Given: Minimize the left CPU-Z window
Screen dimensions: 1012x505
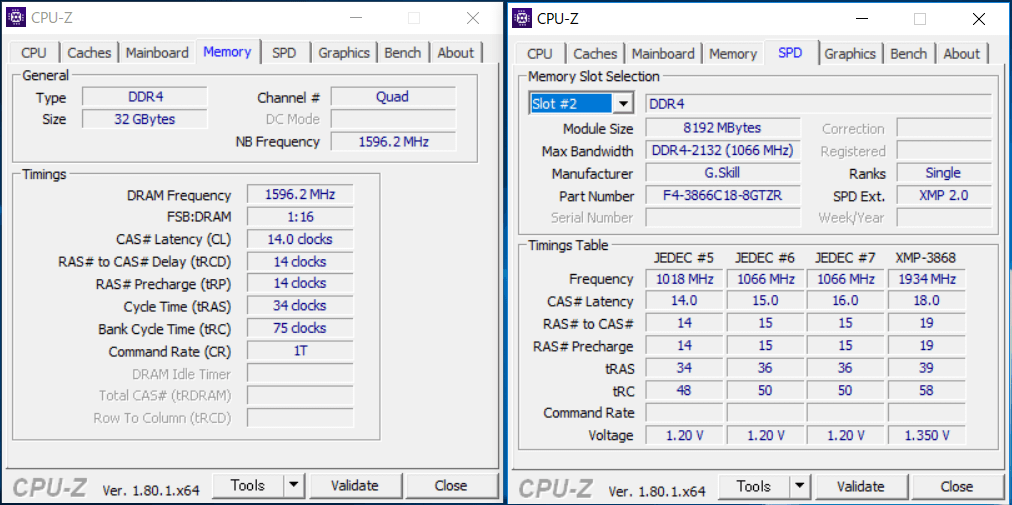Looking at the screenshot, I should coord(355,18).
